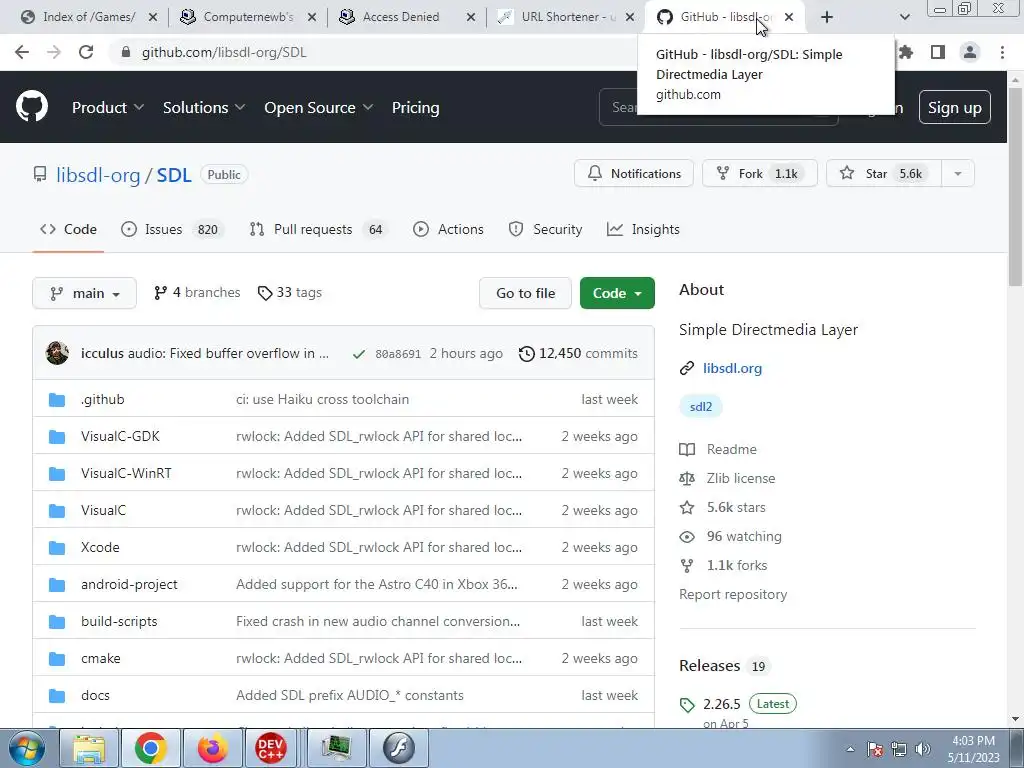Open tab search chevron in title bar
Image resolution: width=1024 pixels, height=768 pixels.
[x=904, y=17]
